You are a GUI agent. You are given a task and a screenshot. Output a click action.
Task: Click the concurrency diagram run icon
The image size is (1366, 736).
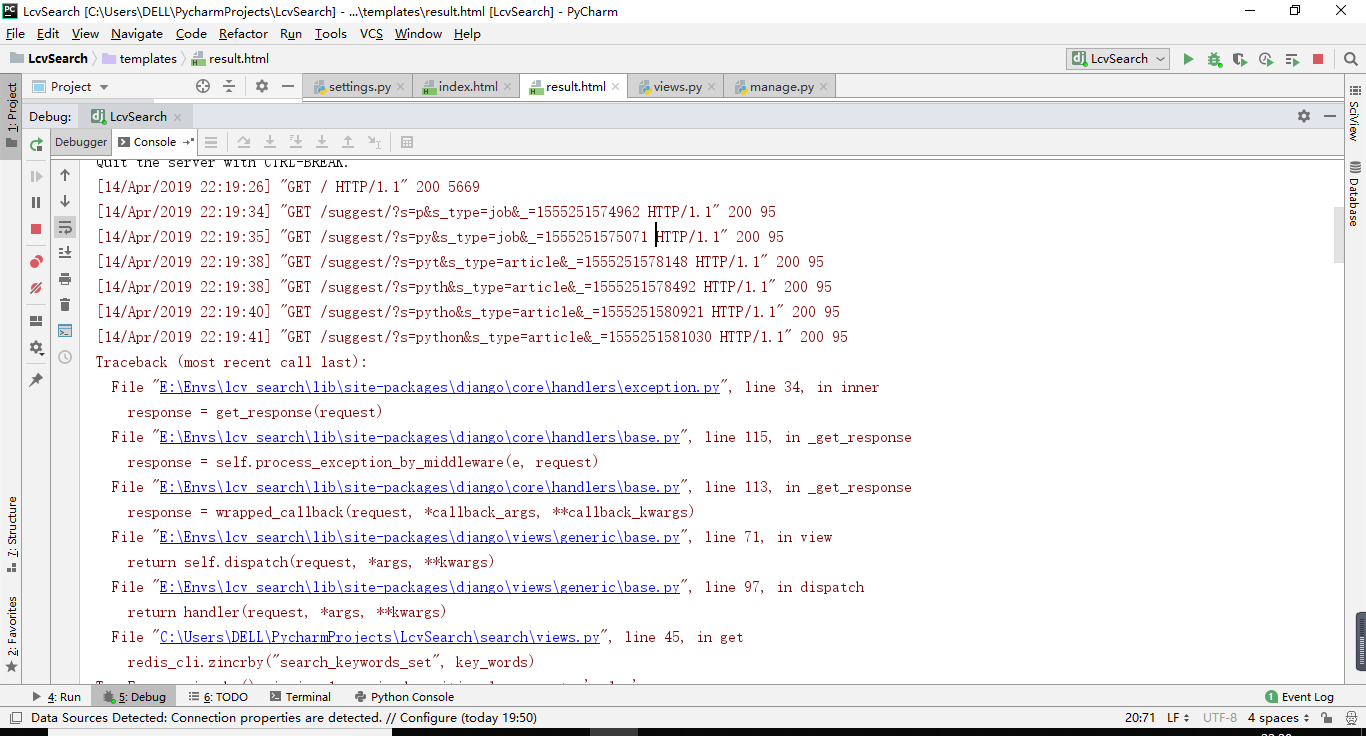coord(1292,59)
